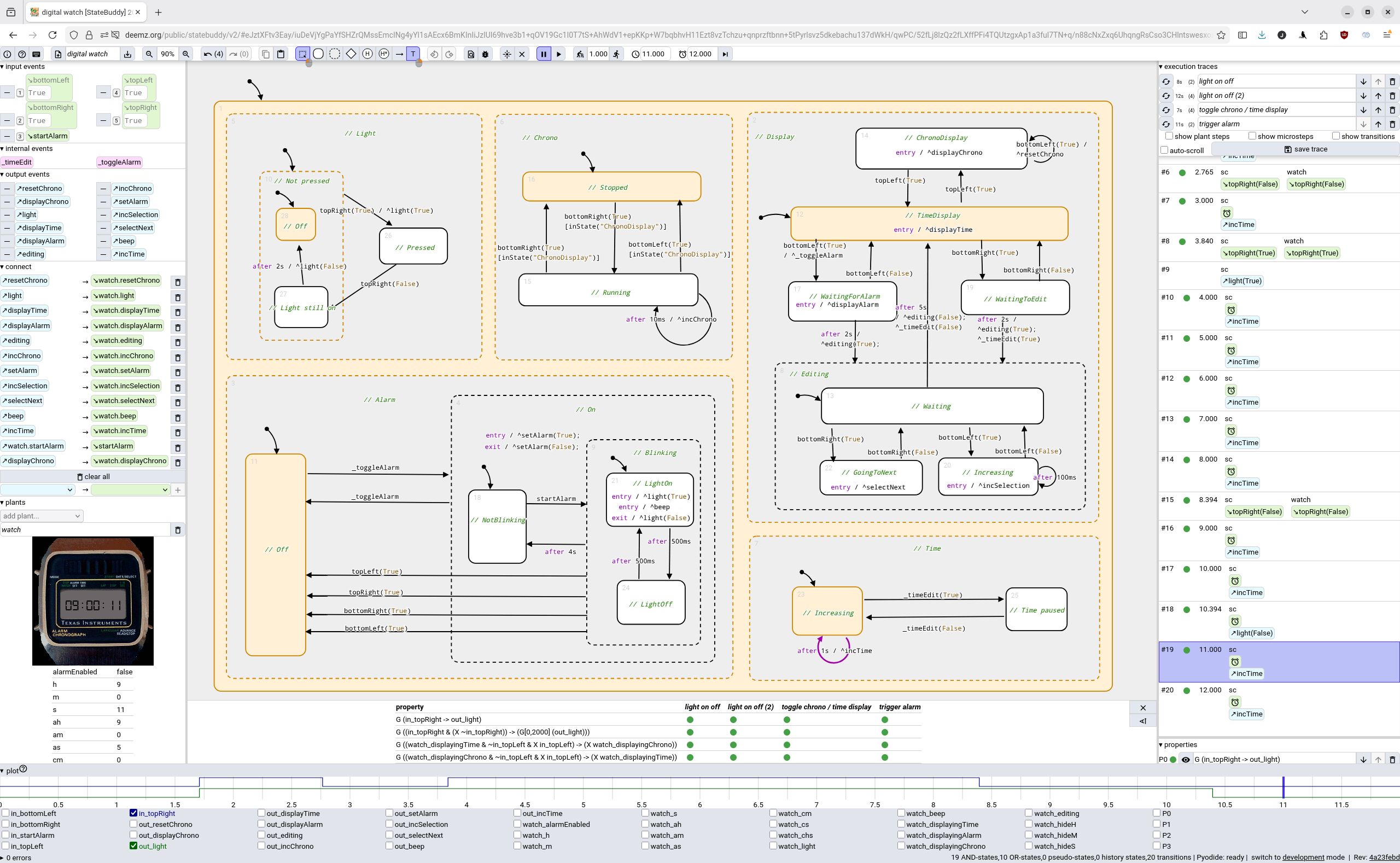Click the plot timeline near 5.5 seconds
The image size is (1400, 863).
(641, 786)
